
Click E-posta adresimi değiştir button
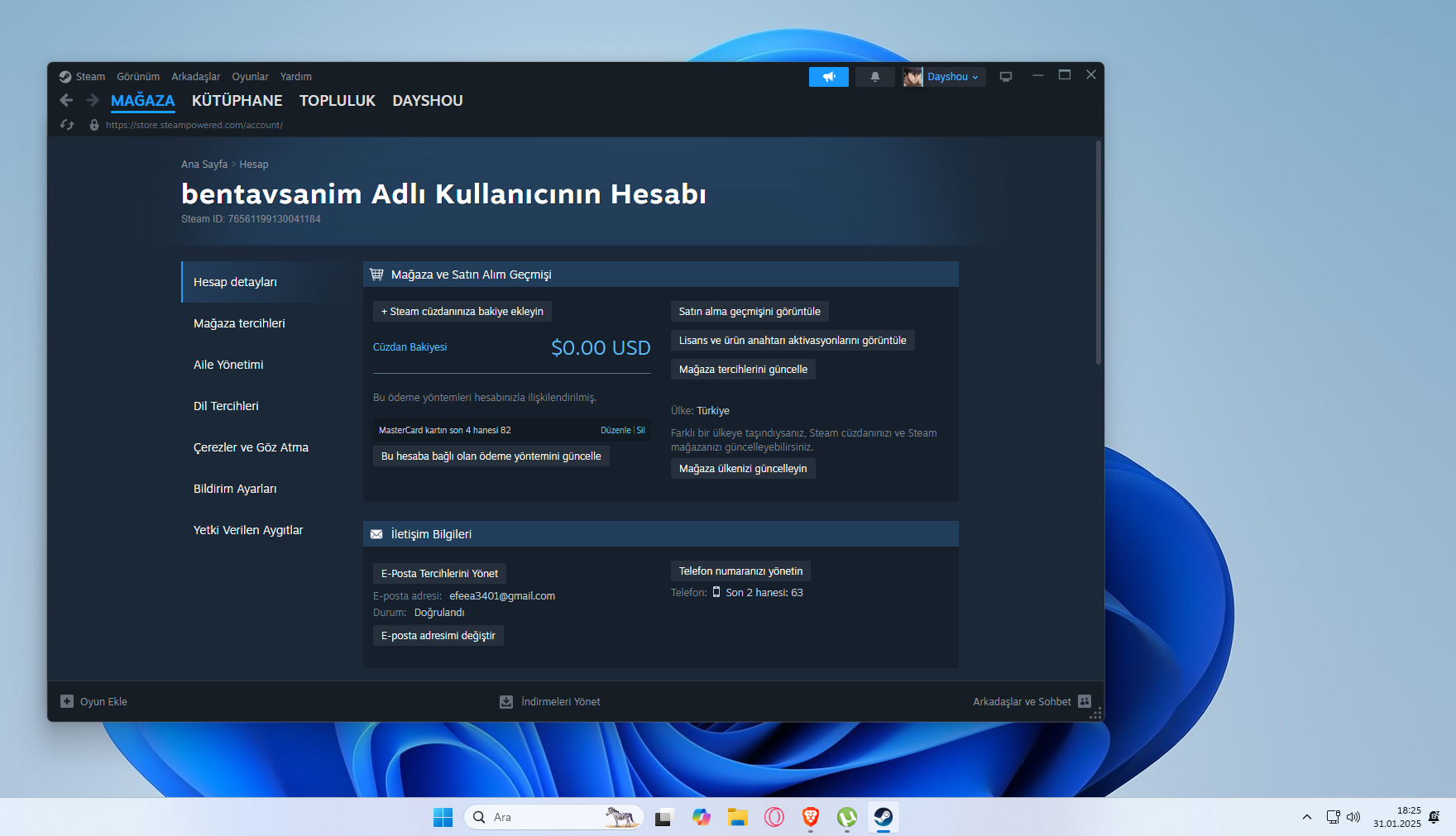click(438, 636)
